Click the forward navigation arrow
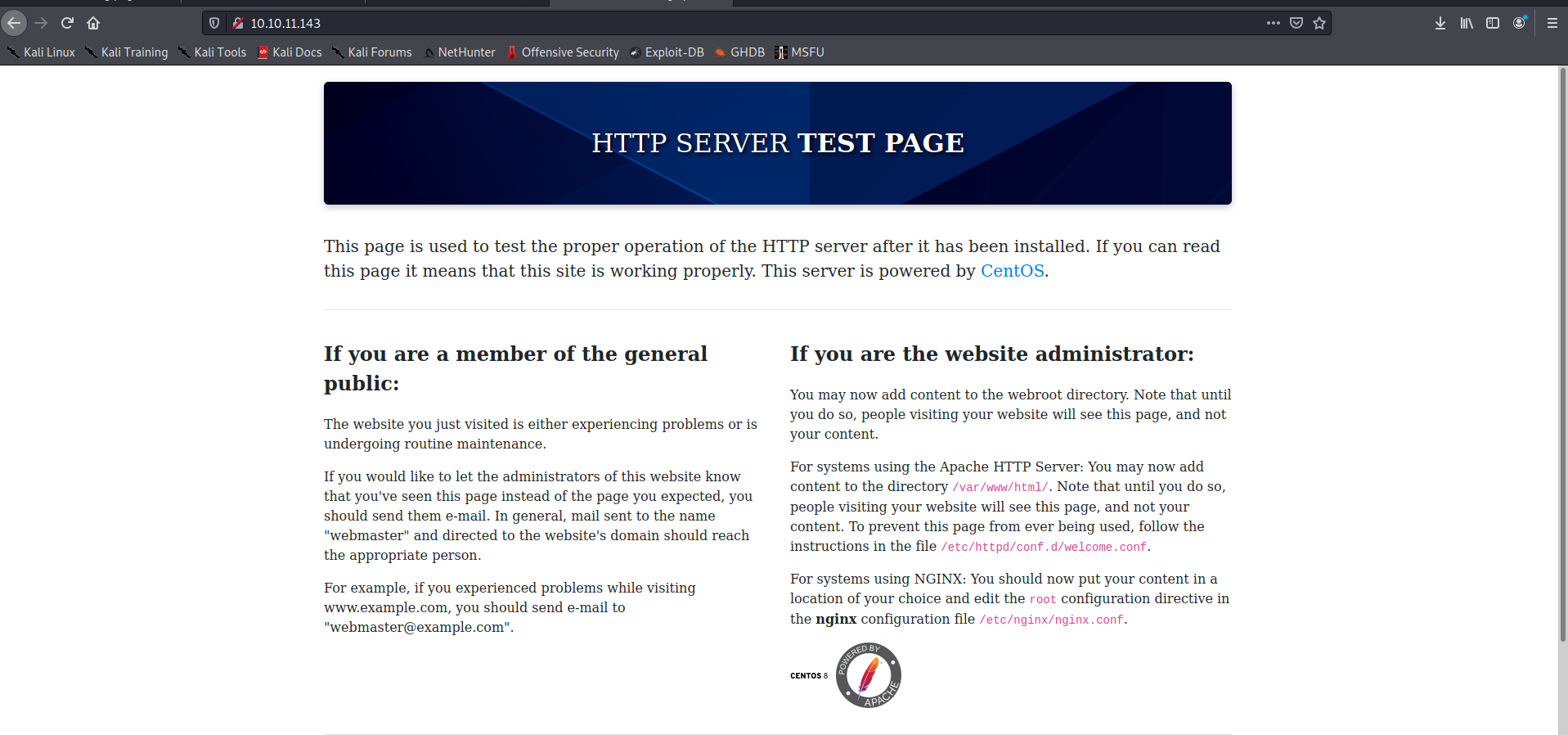This screenshot has height=735, width=1568. pos(41,23)
